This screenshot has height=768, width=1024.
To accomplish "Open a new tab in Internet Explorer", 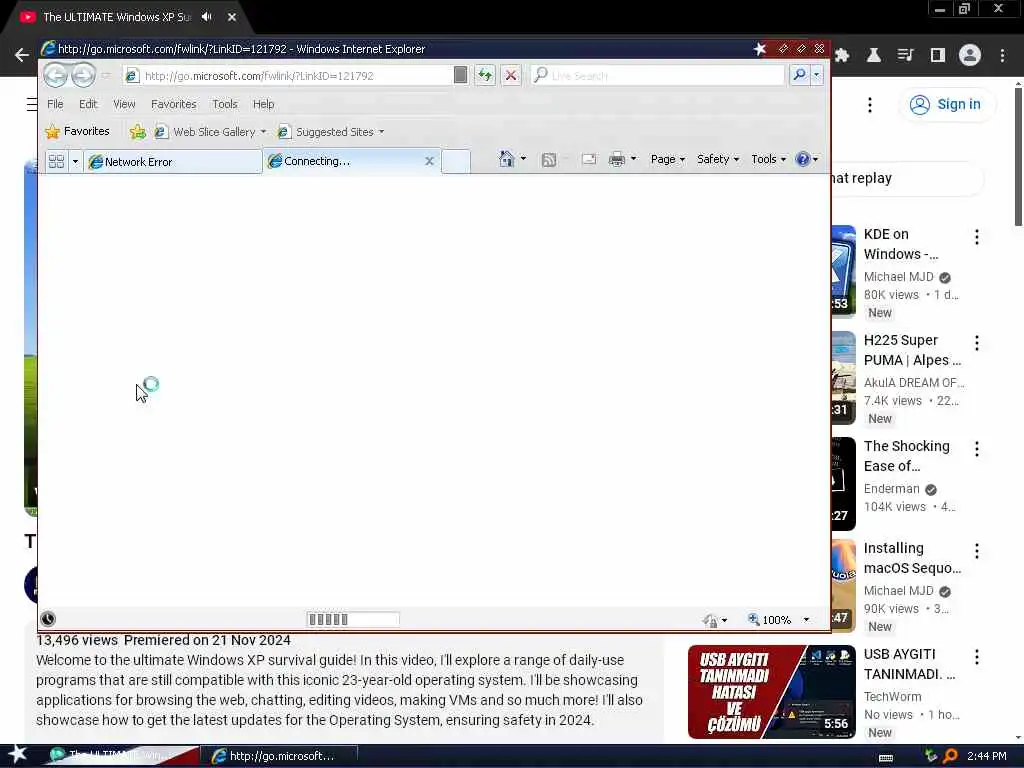I will click(x=456, y=161).
